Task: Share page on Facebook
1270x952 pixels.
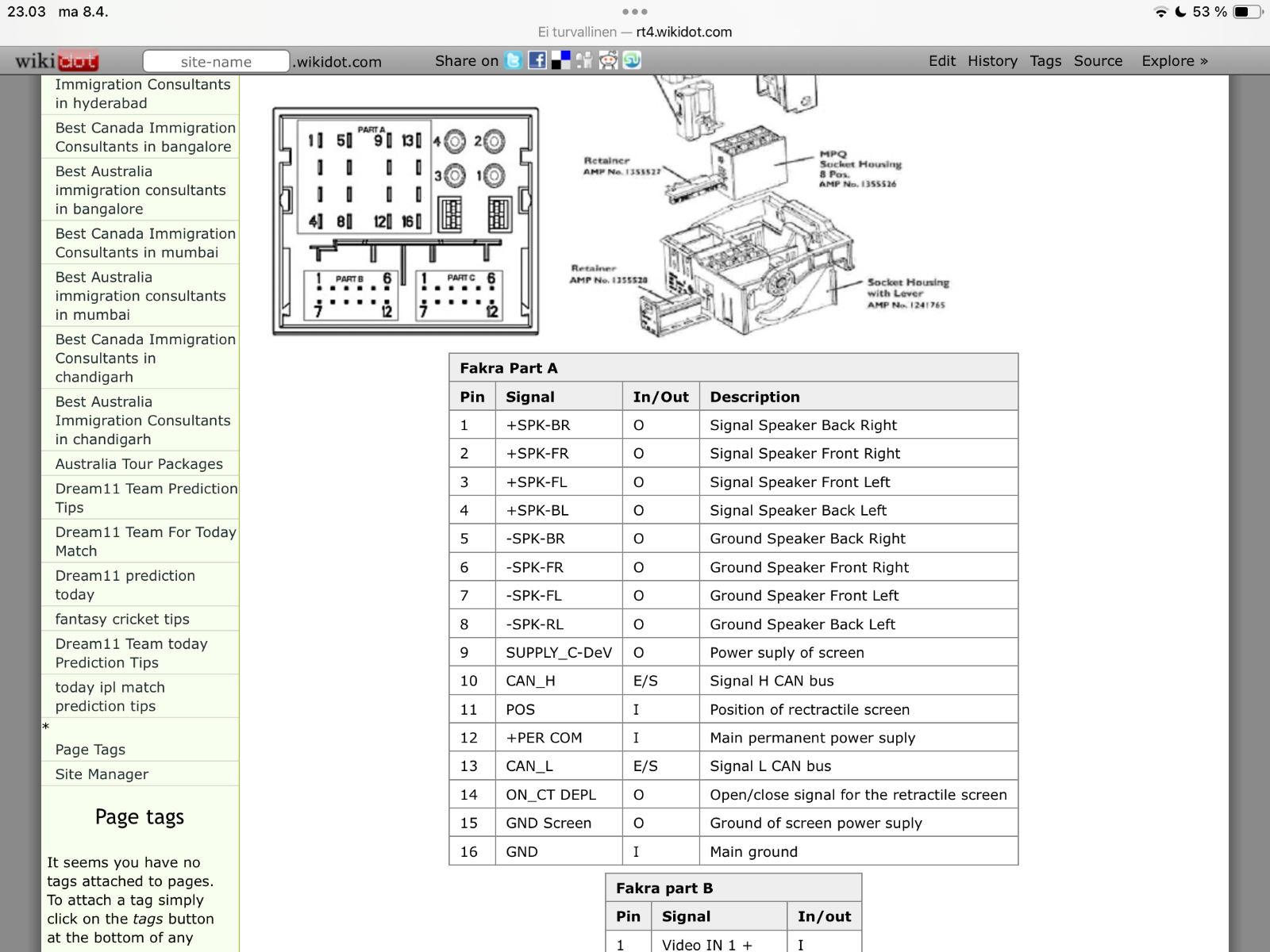Action: point(537,60)
